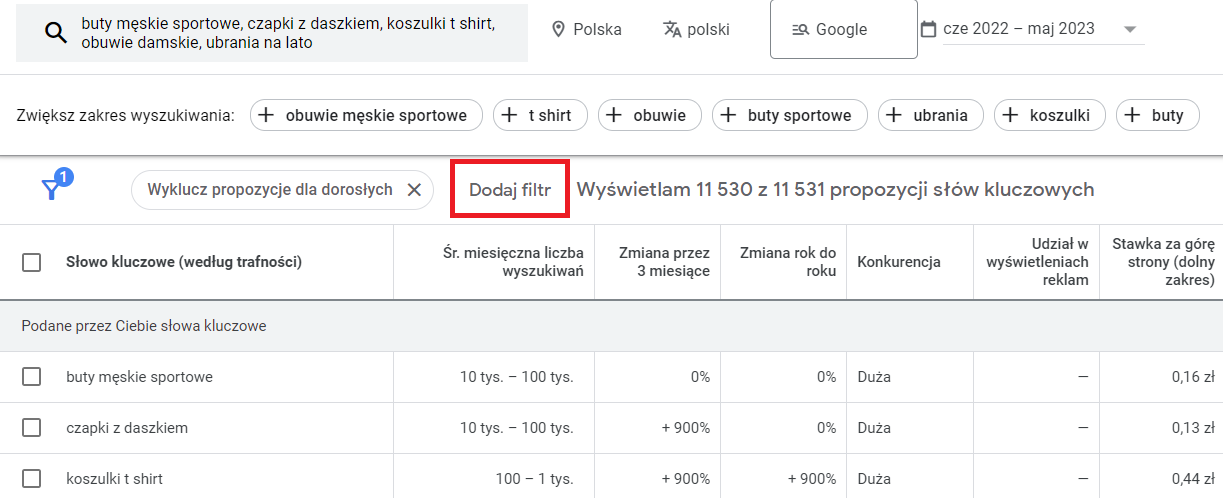Tick the koszulki t shirt checkbox
Screen dimensions: 1223x498
tap(32, 479)
